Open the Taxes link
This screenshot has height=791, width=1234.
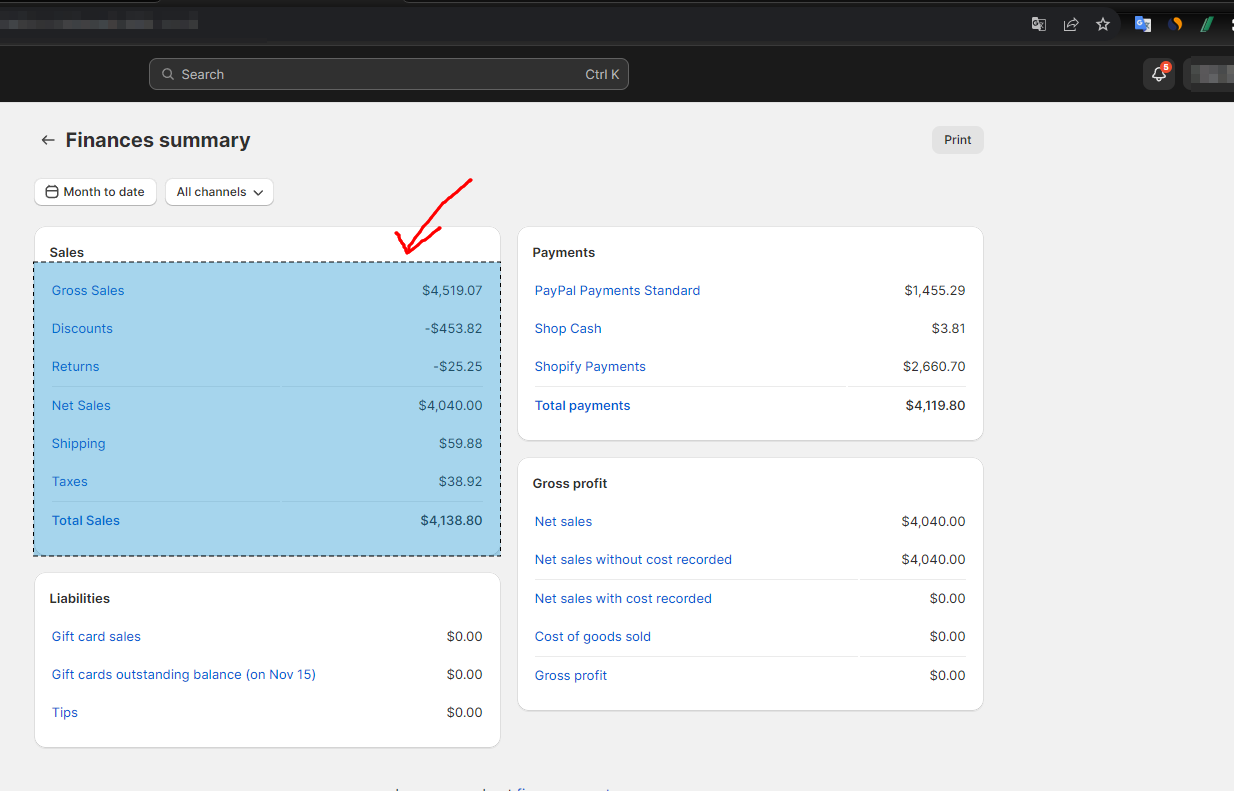[70, 482]
